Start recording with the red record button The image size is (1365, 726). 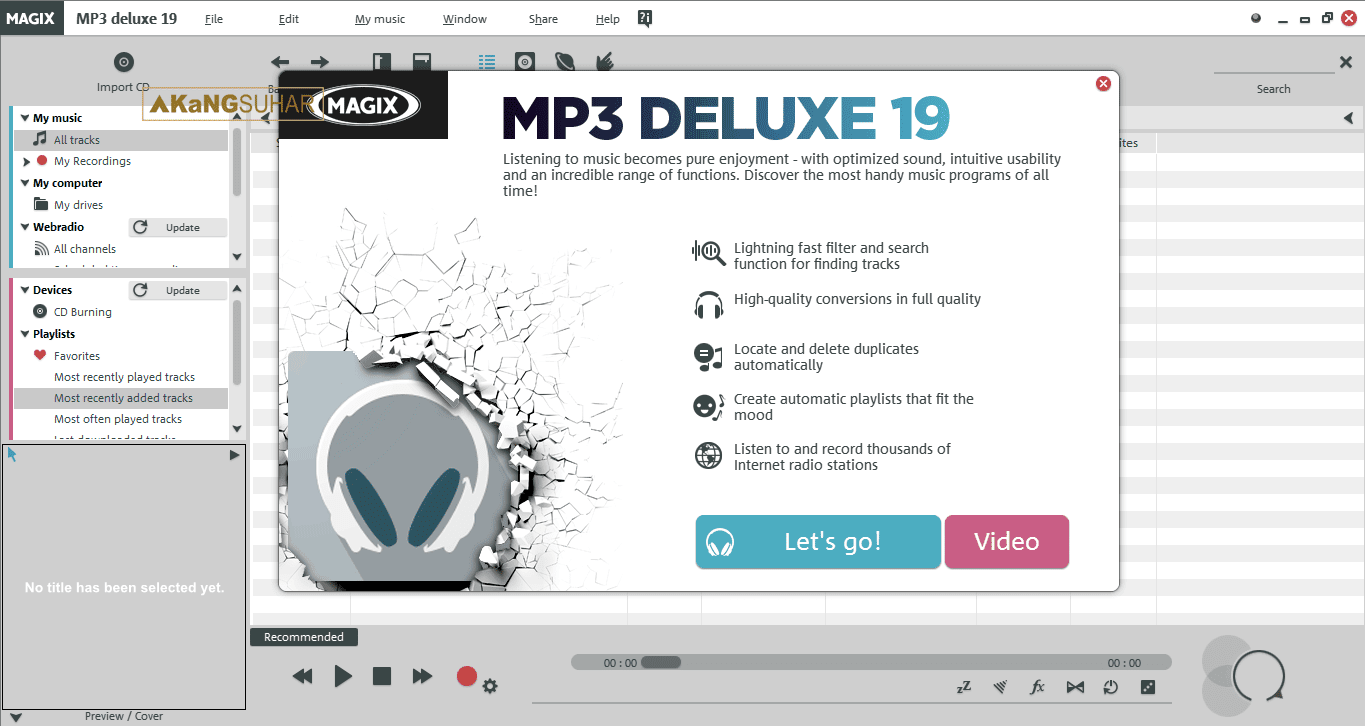click(466, 676)
